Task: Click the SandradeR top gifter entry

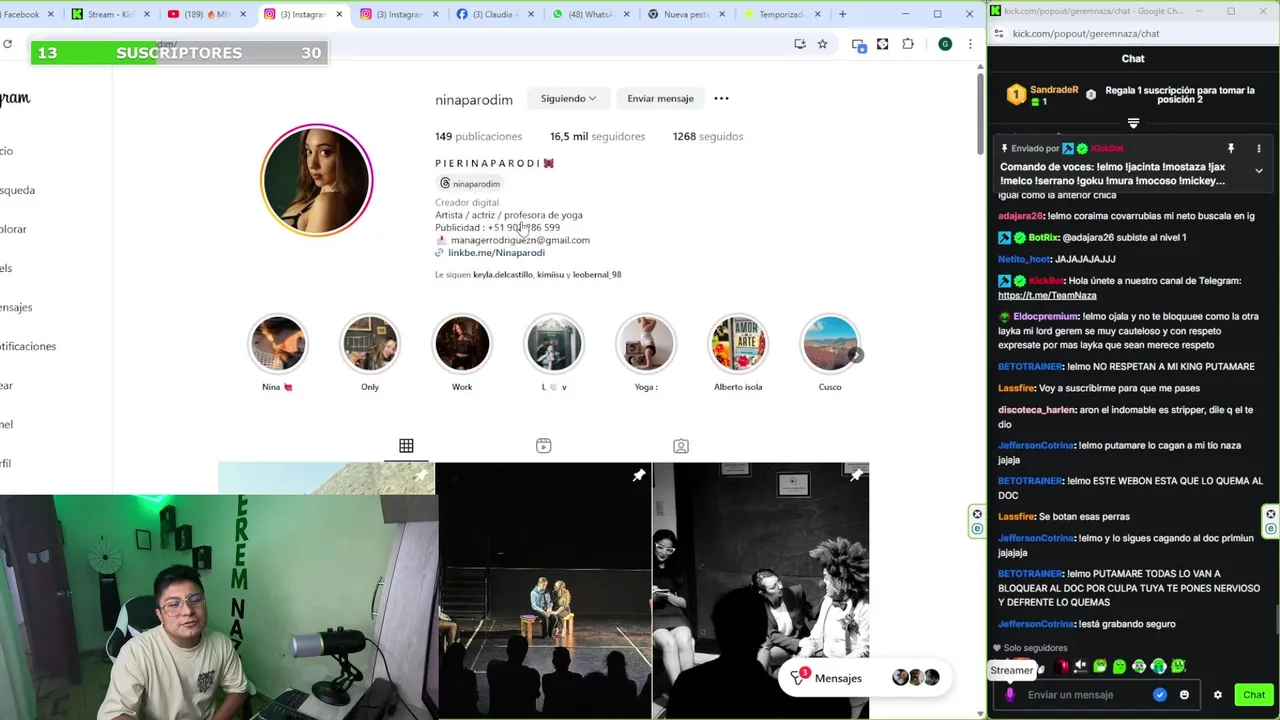Action: click(1042, 95)
